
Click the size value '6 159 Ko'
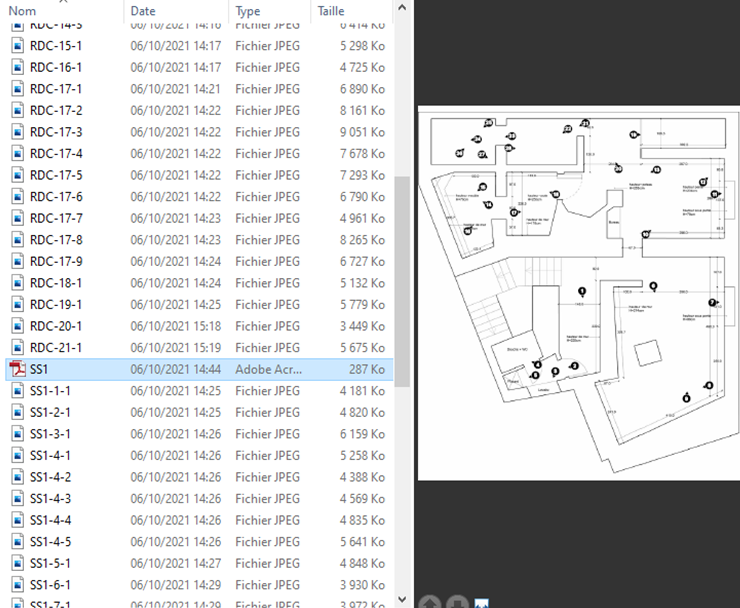pos(362,434)
